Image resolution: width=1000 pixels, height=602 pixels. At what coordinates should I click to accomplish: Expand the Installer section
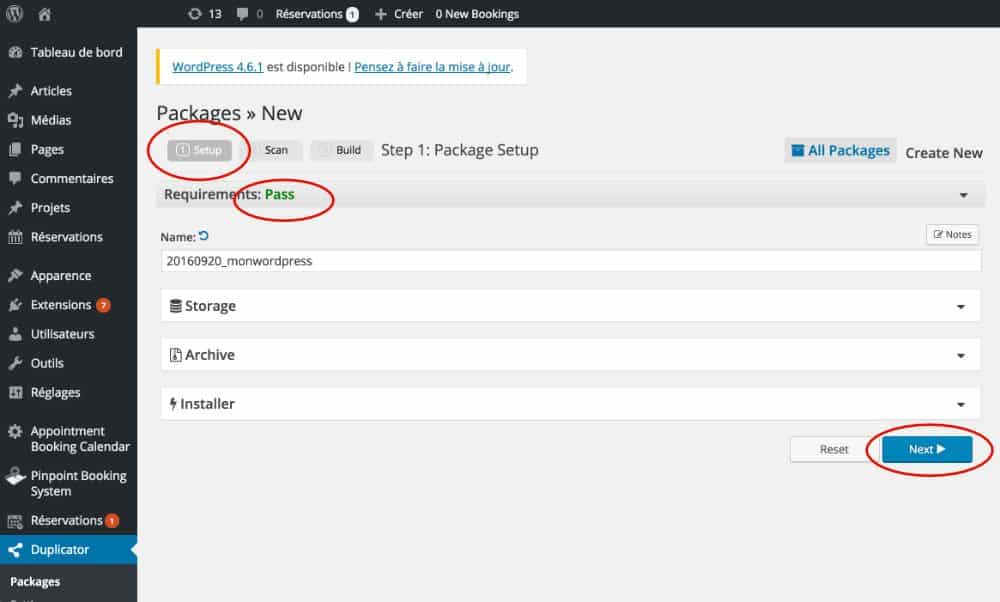(961, 403)
